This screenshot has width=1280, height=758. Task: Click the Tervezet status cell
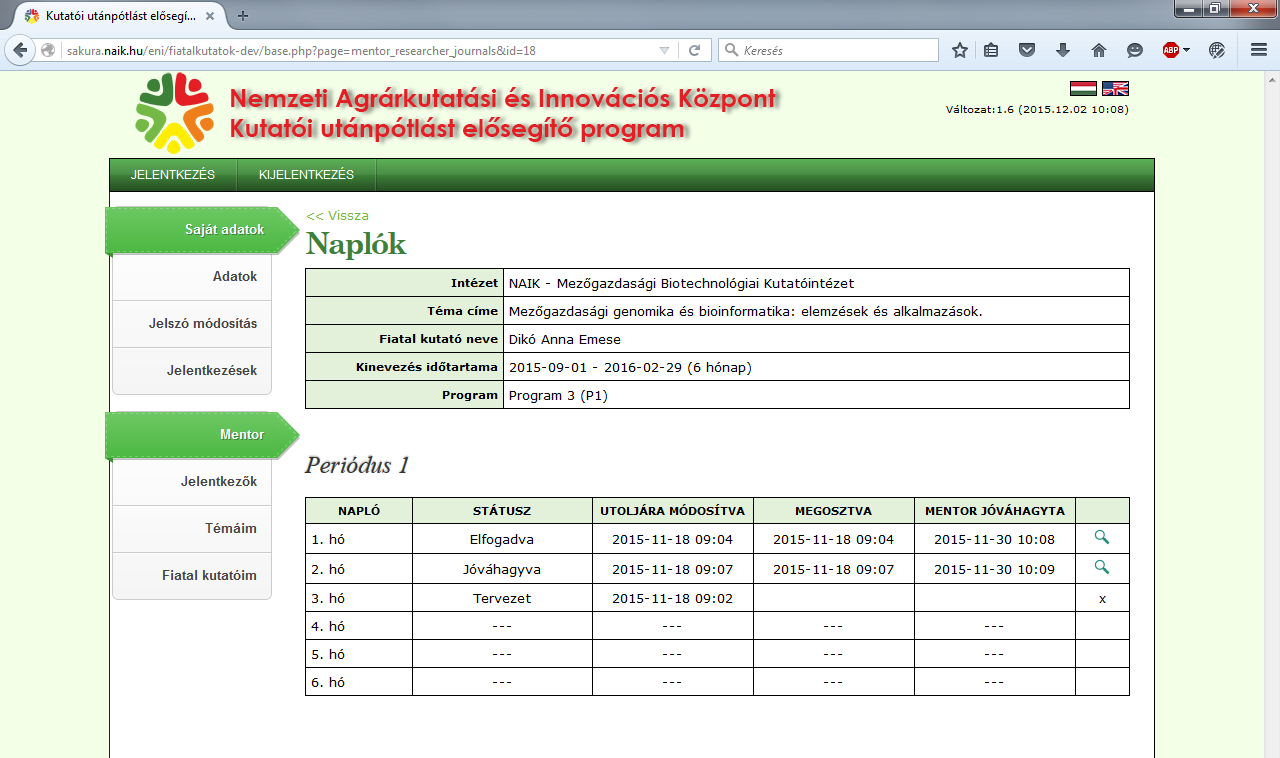(502, 599)
